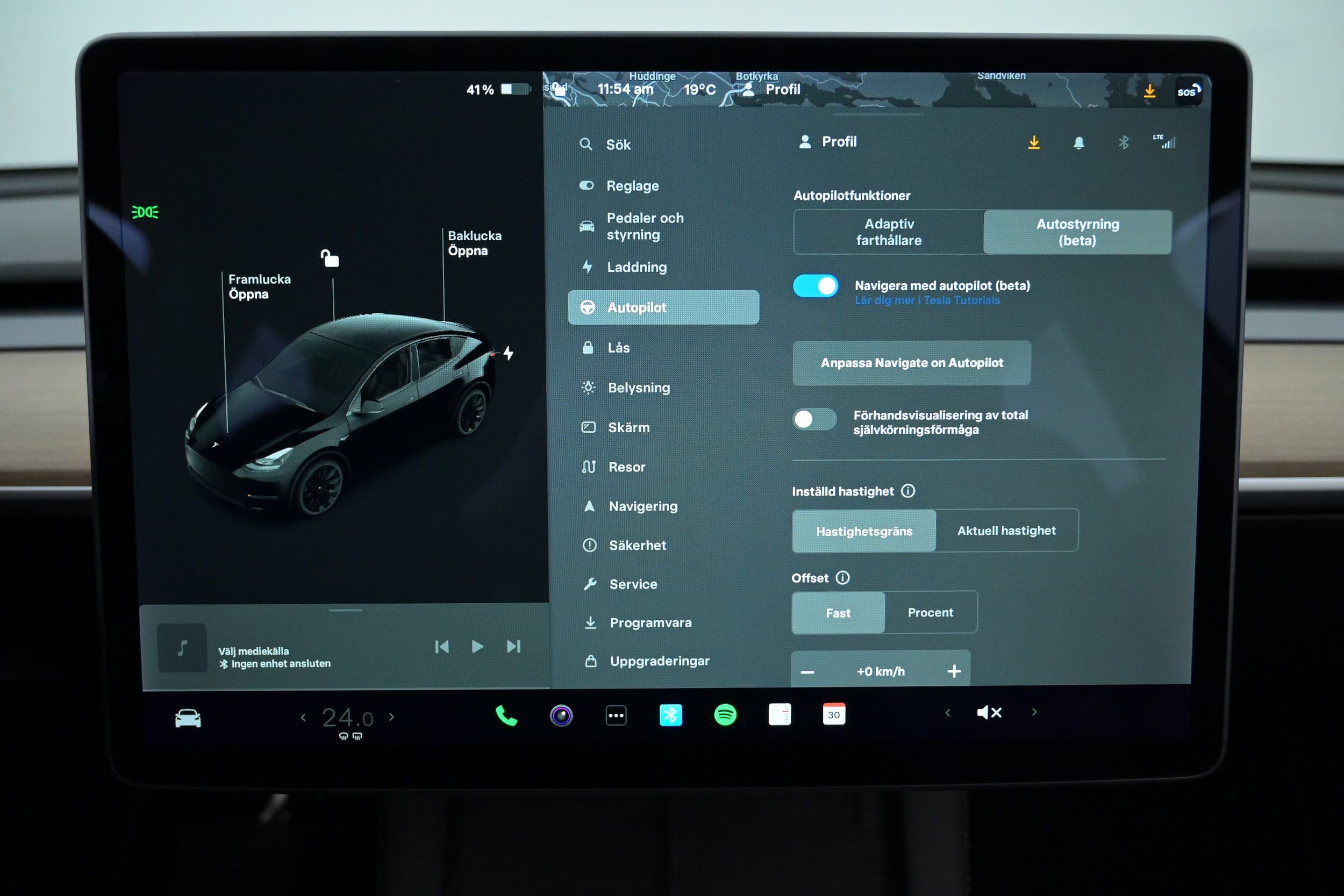Tap the charge port lightning icon on the car
Image resolution: width=1344 pixels, height=896 pixels.
pos(508,353)
